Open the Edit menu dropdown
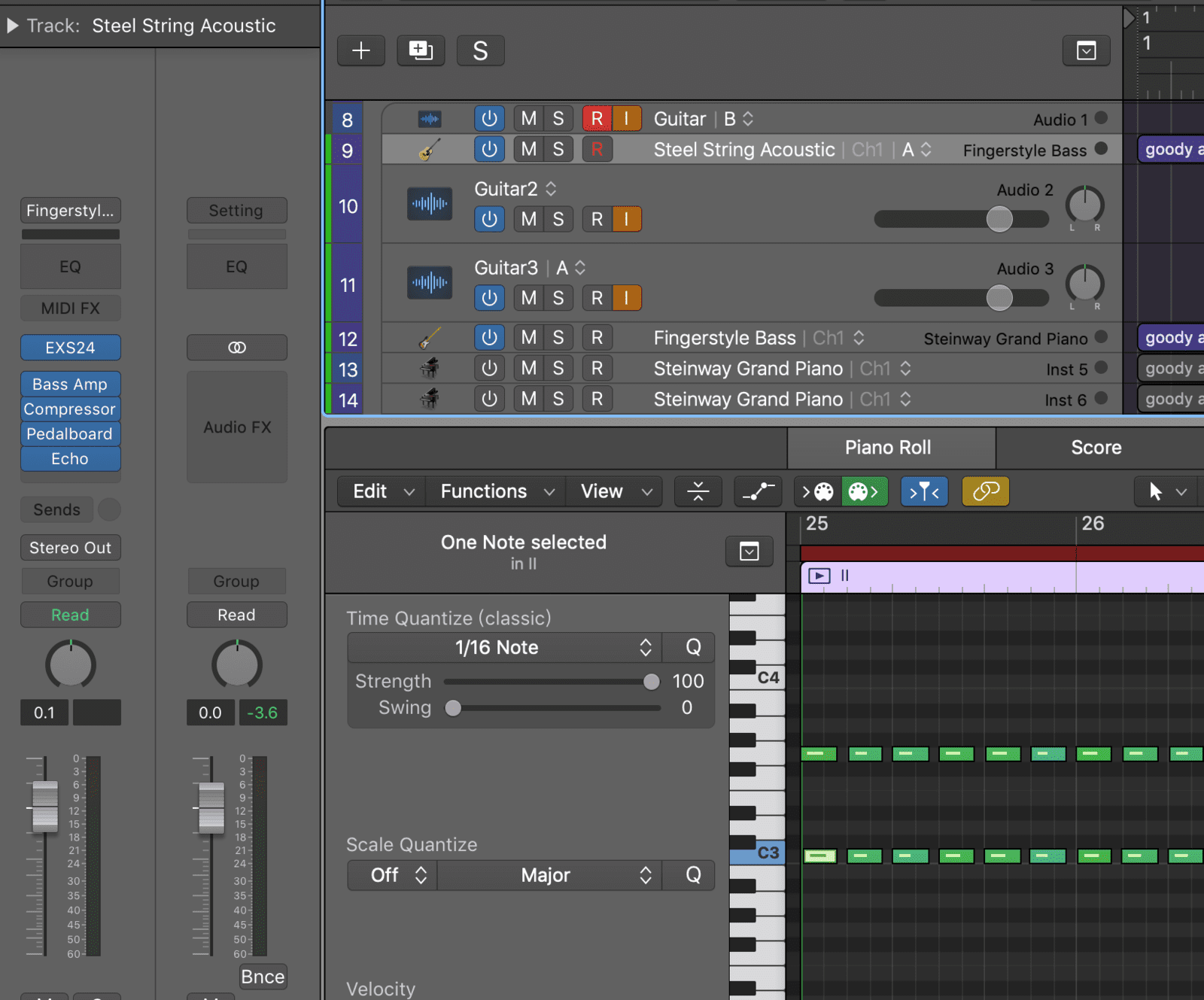 pyautogui.click(x=382, y=491)
